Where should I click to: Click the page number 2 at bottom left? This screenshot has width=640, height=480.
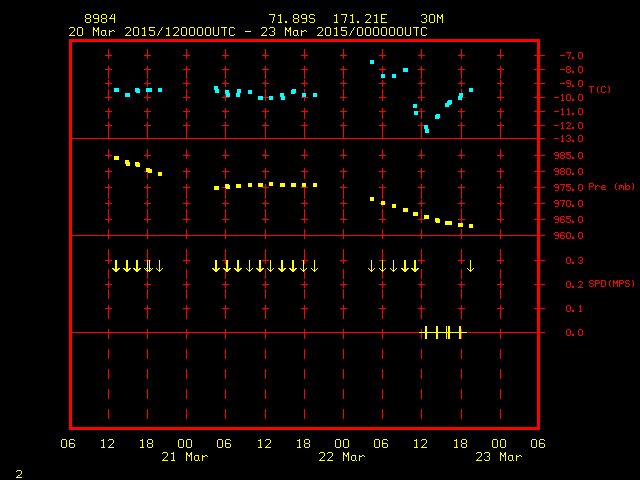click(x=19, y=474)
